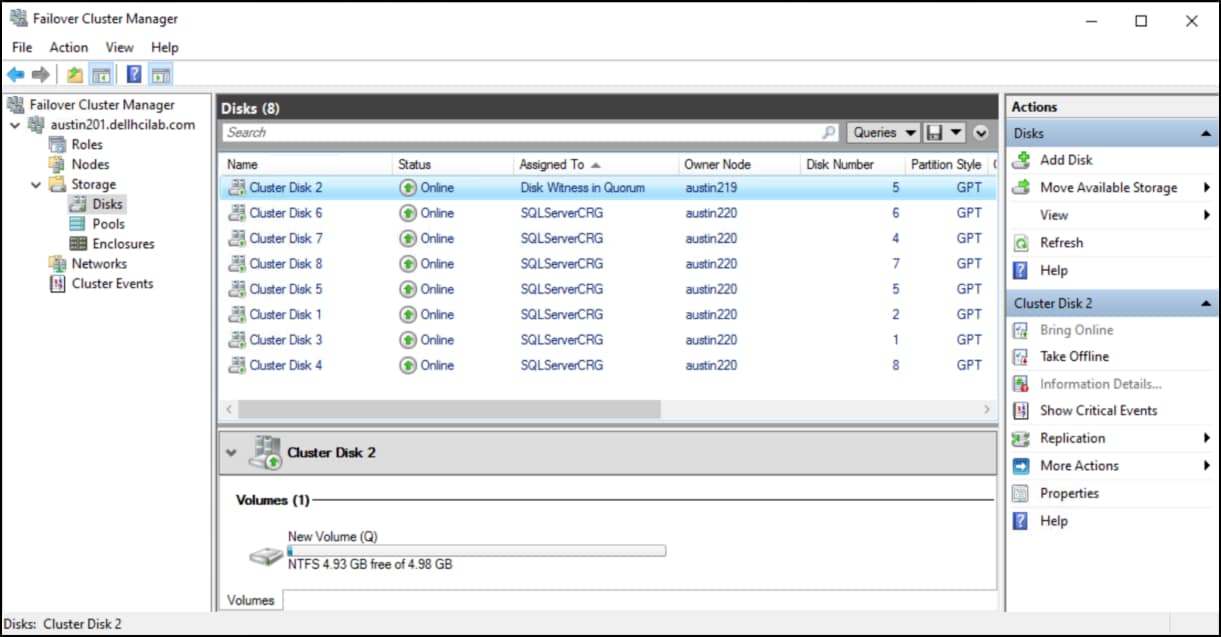1221x637 pixels.
Task: Toggle the Show/Hide Action Pane toolbar button
Action: [x=161, y=75]
